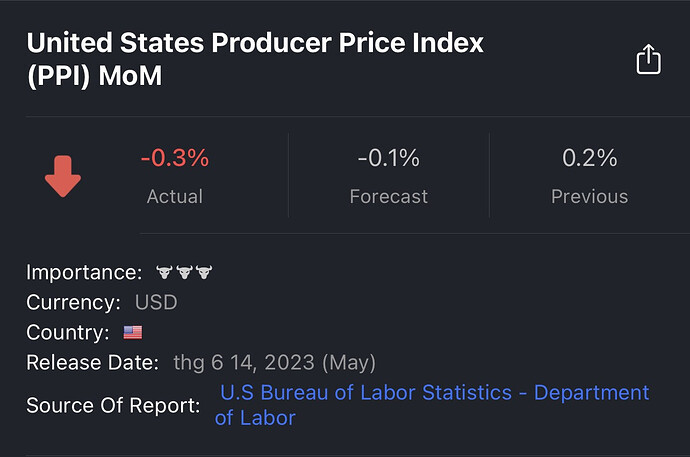Click the Importance label
The image size is (690, 457).
click(x=84, y=272)
